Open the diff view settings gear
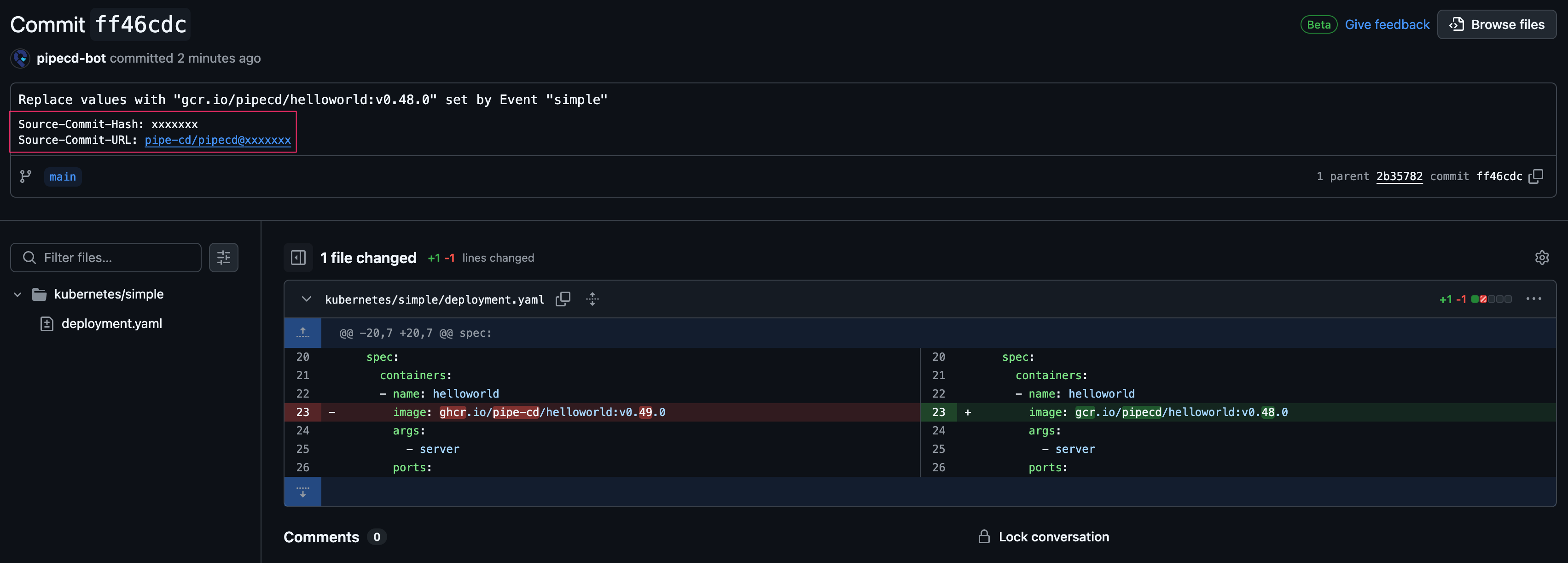Image resolution: width=1568 pixels, height=563 pixels. [1541, 258]
